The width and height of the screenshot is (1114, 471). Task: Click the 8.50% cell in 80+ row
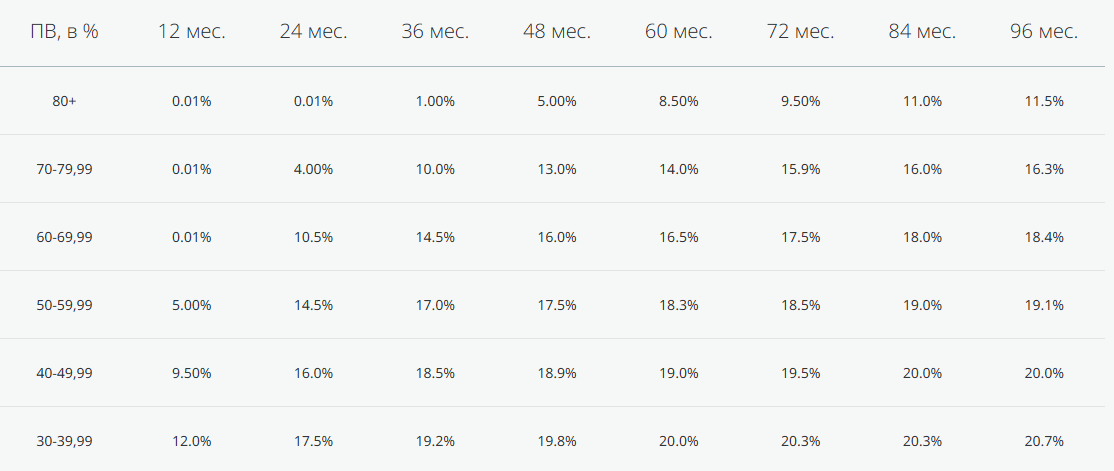(678, 101)
